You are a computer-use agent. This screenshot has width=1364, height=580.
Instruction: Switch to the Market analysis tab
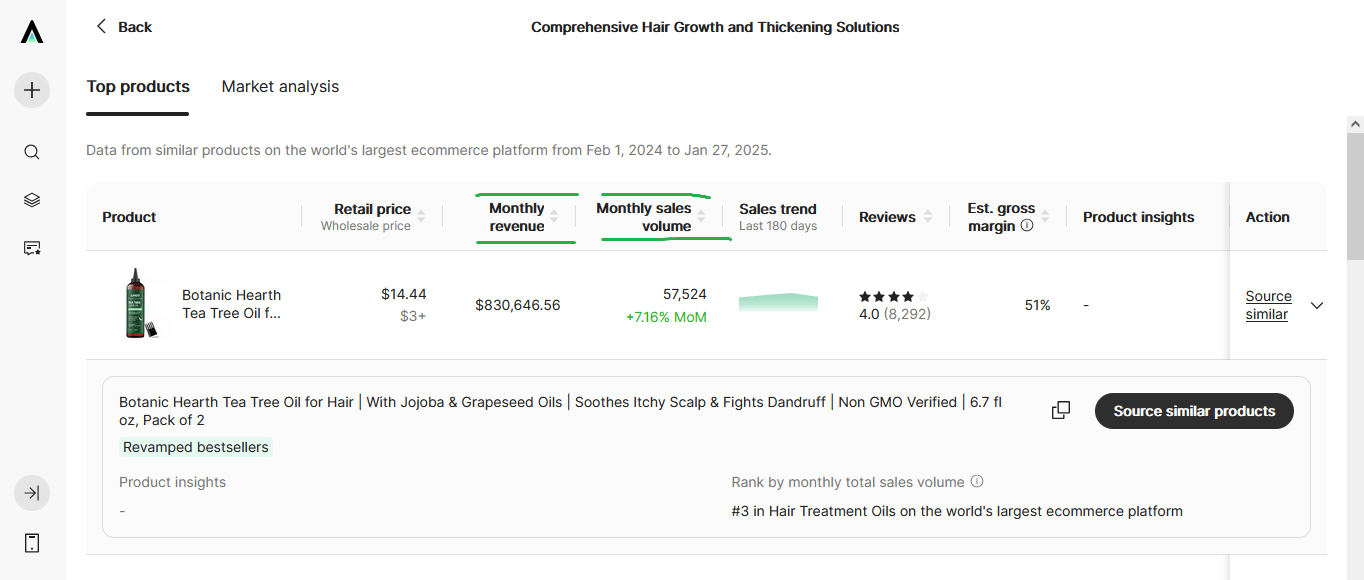[x=280, y=87]
